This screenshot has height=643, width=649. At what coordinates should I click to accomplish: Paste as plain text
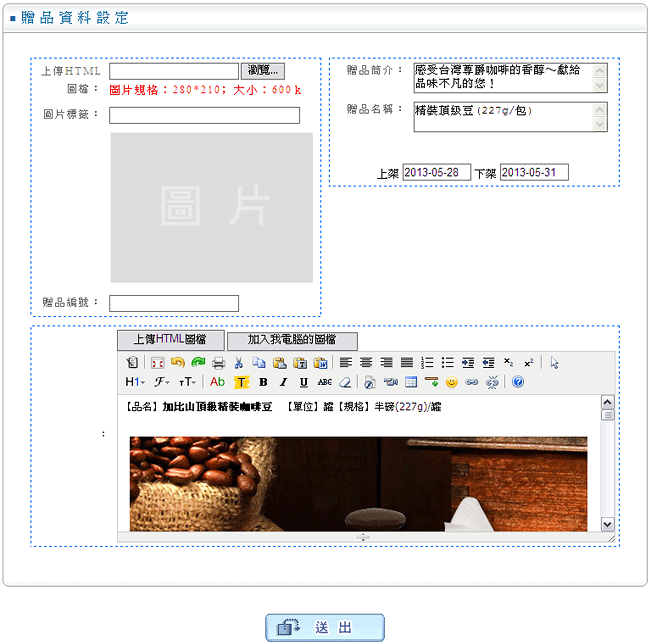tap(300, 363)
